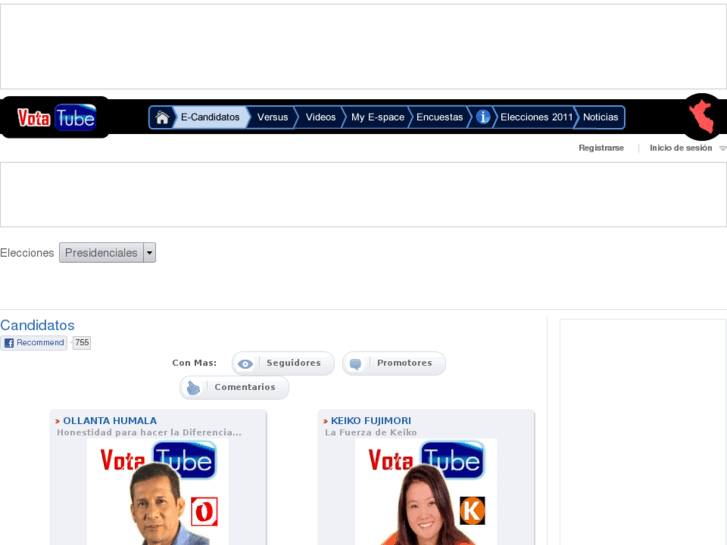The height and width of the screenshot is (545, 727).
Task: Open the E-Candidatos tab
Action: pyautogui.click(x=210, y=117)
